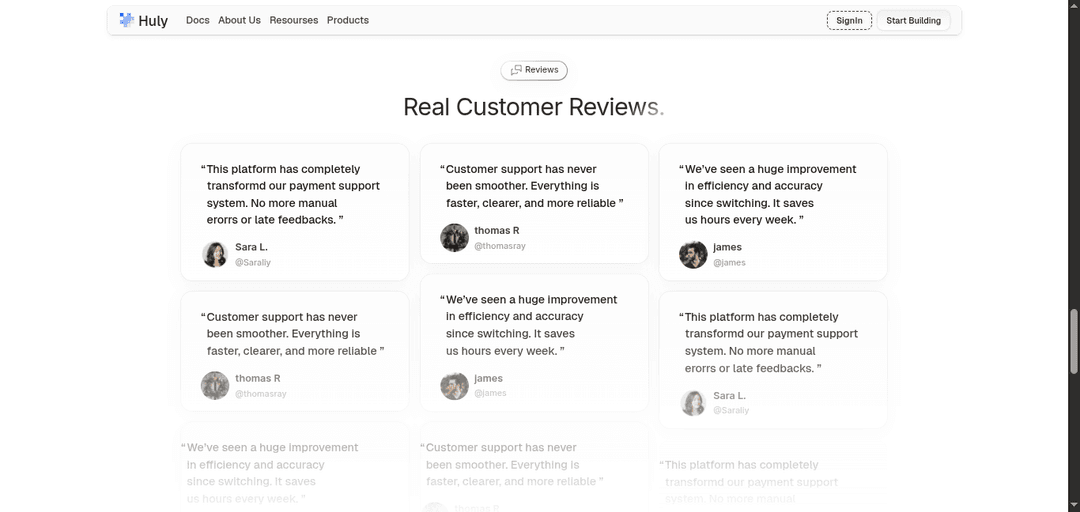Viewport: 1080px width, 512px height.
Task: Click the Real Customer Reviews heading
Action: pos(533,107)
